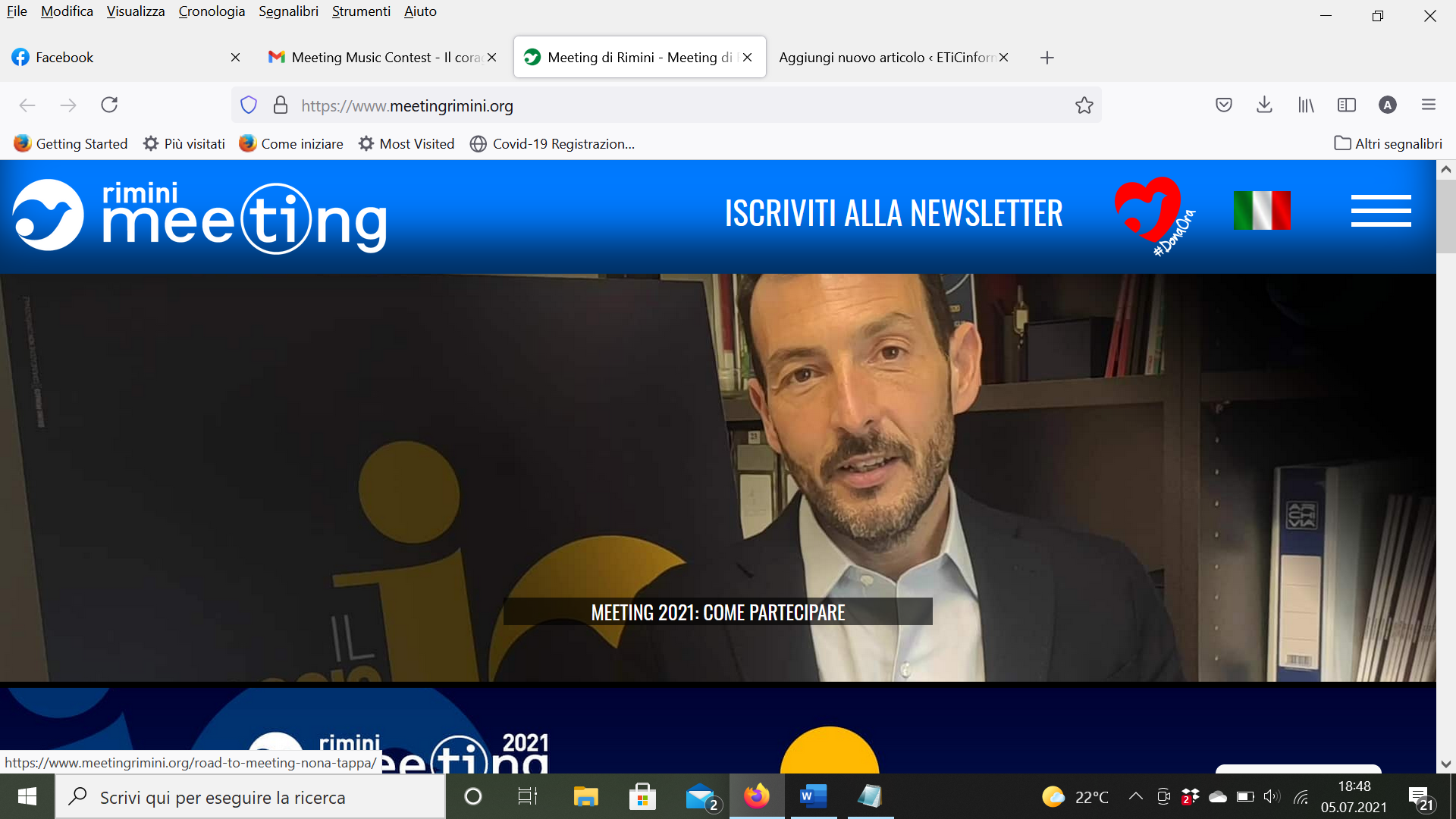Image resolution: width=1456 pixels, height=819 pixels.
Task: Click the weather 22°C widget
Action: [x=1075, y=797]
